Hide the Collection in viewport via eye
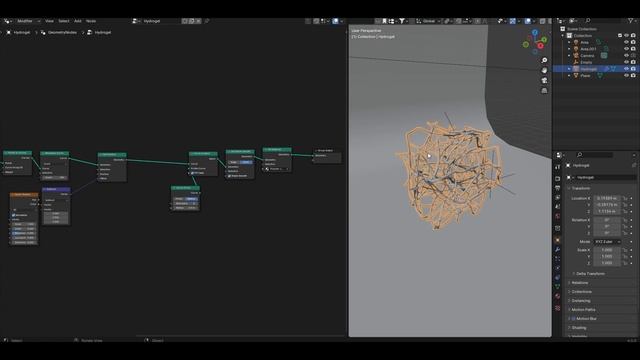This screenshot has height=360, width=640. tap(626, 36)
